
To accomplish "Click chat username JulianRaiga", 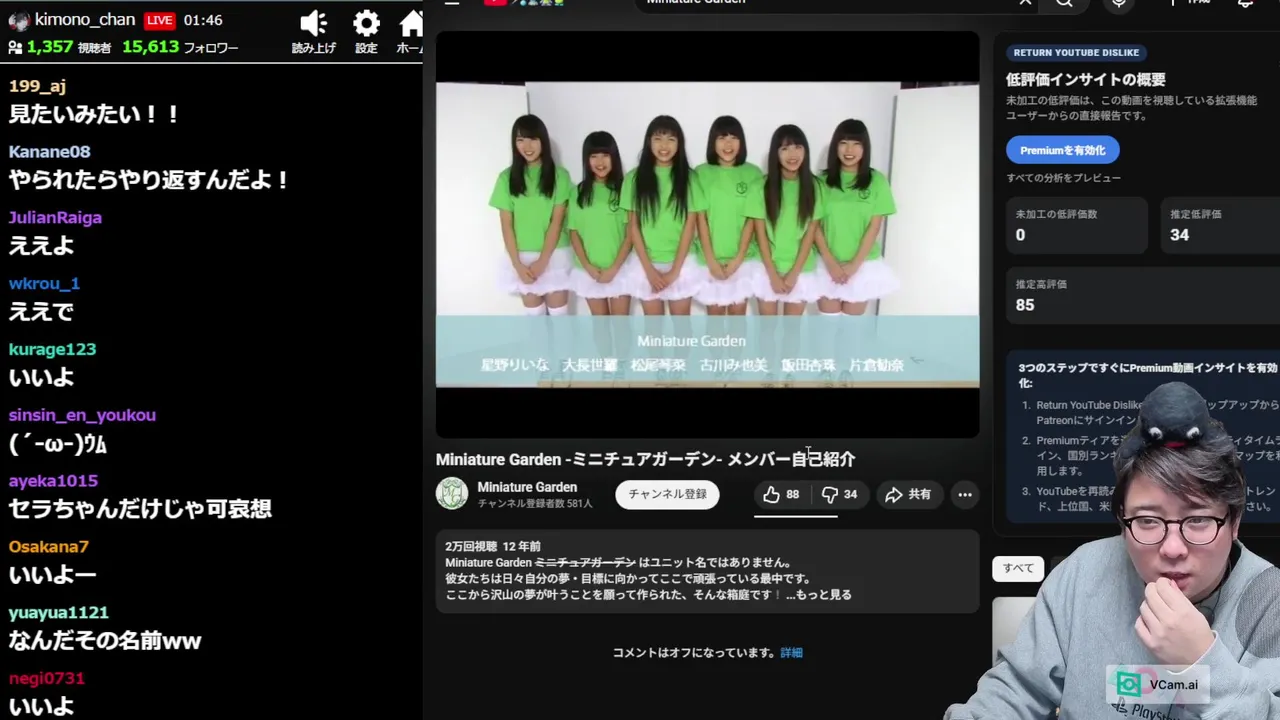I will pyautogui.click(x=55, y=218).
